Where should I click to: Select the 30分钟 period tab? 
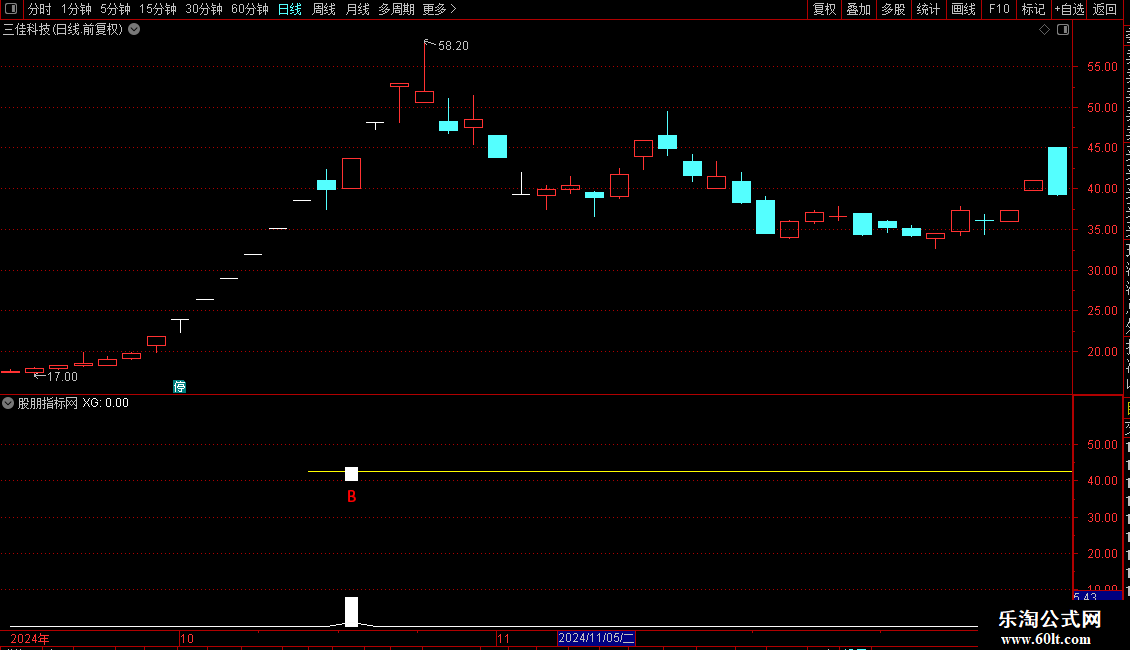pos(204,9)
